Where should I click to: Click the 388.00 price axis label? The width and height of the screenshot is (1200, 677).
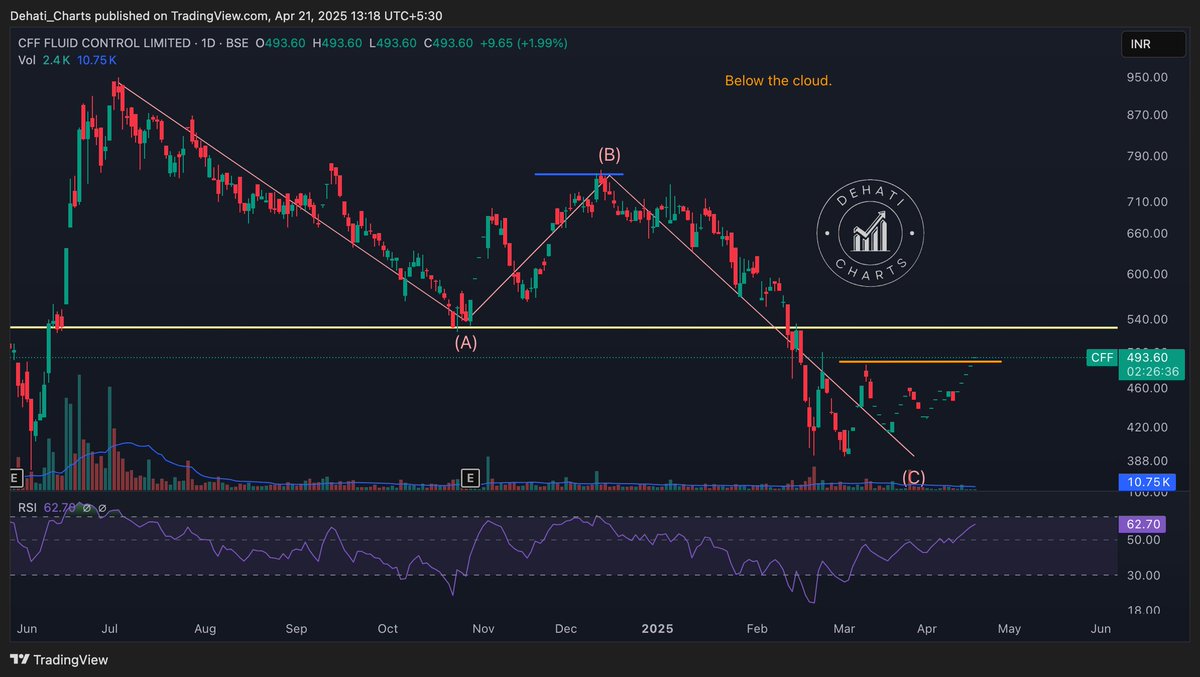1147,460
